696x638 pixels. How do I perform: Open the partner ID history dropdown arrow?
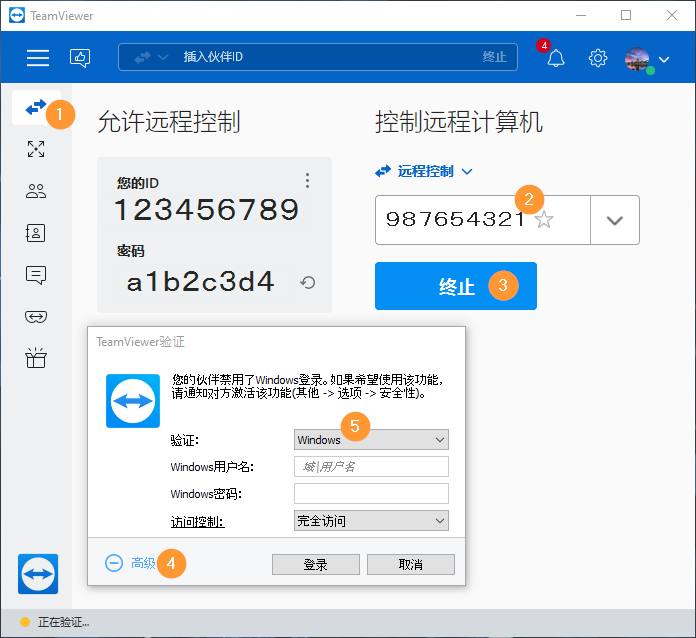(x=615, y=220)
